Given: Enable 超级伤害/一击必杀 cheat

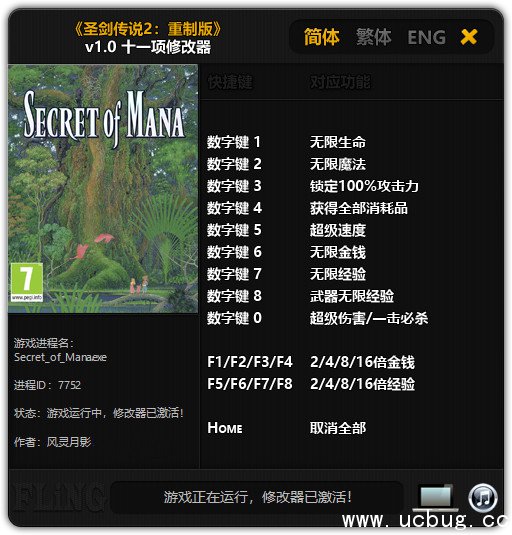Looking at the screenshot, I should [x=369, y=318].
